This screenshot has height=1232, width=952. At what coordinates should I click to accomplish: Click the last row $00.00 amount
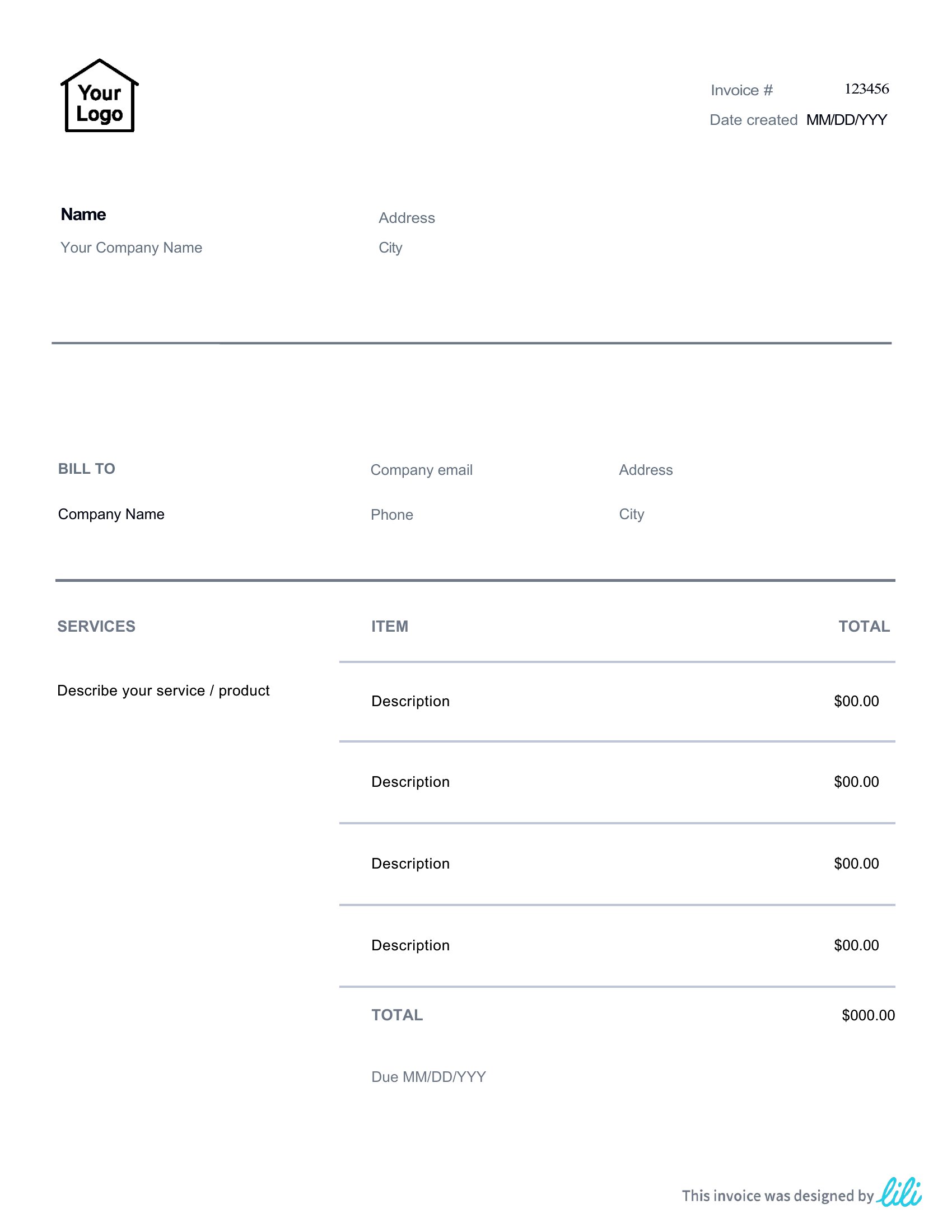point(856,945)
